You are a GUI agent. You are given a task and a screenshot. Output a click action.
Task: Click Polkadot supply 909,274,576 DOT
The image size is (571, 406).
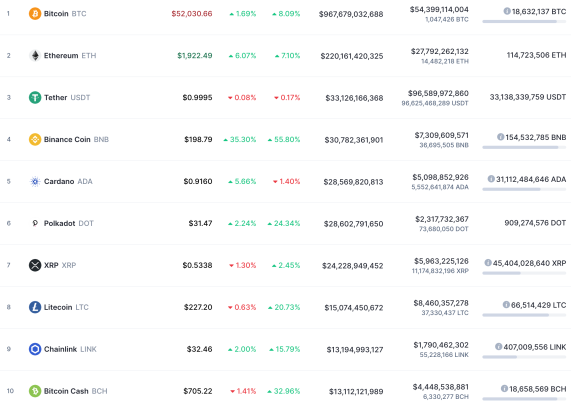(x=535, y=222)
